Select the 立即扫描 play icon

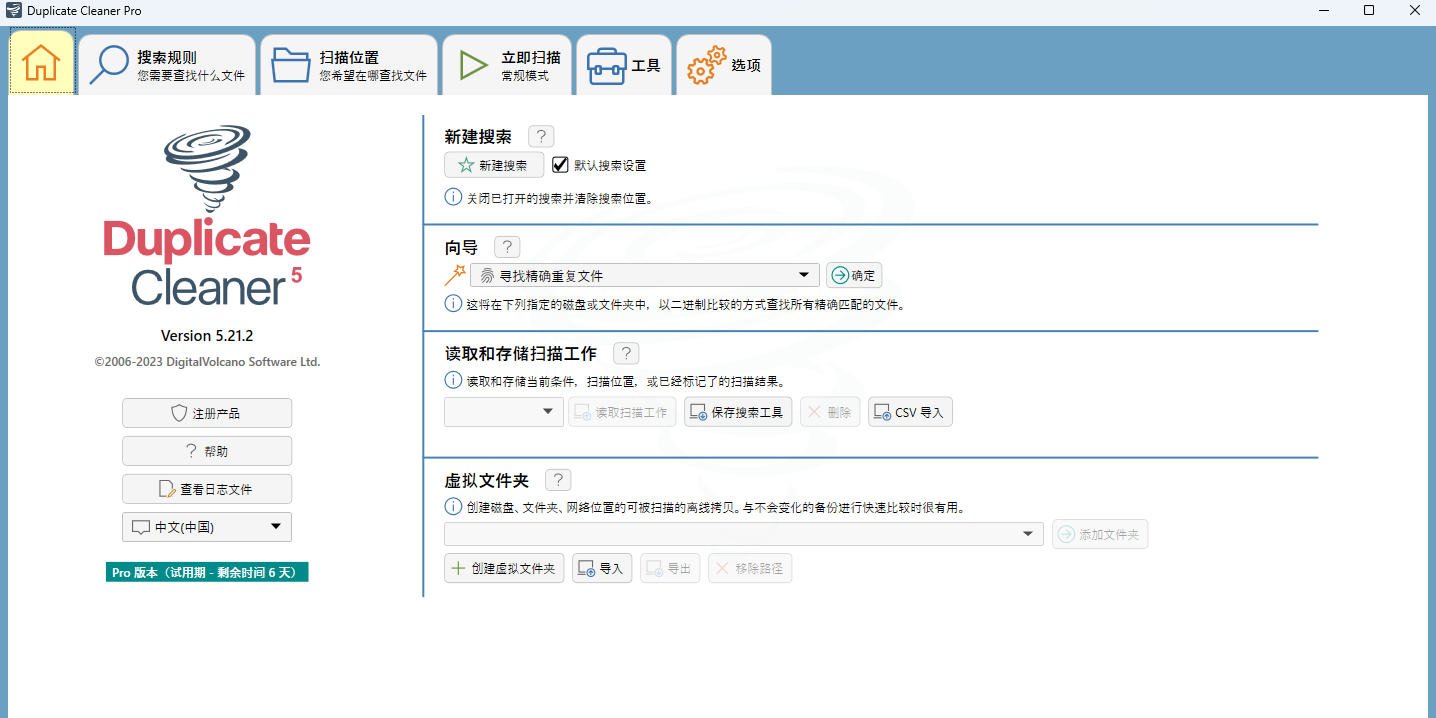pos(471,62)
